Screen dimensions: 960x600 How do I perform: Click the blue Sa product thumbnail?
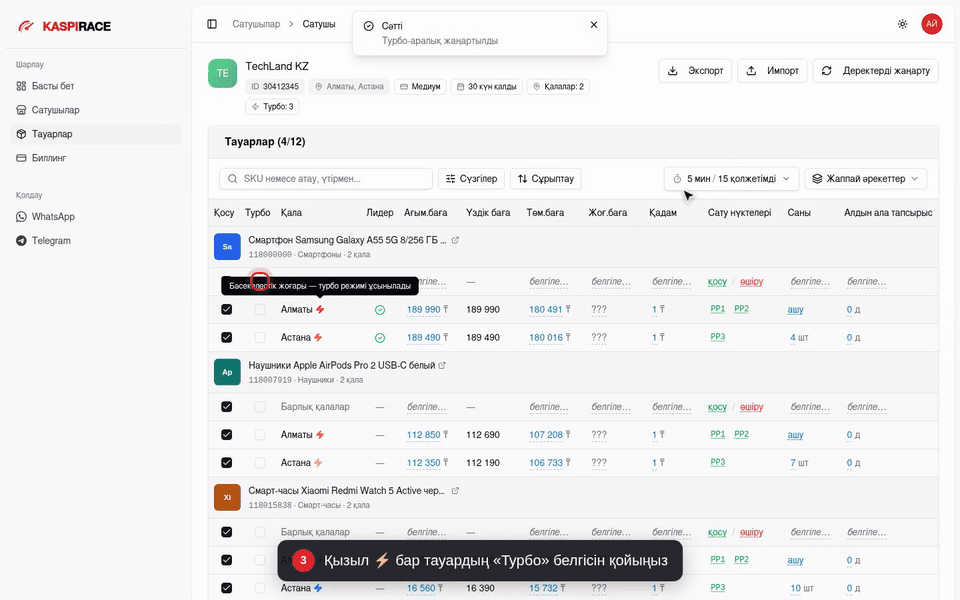click(x=227, y=247)
